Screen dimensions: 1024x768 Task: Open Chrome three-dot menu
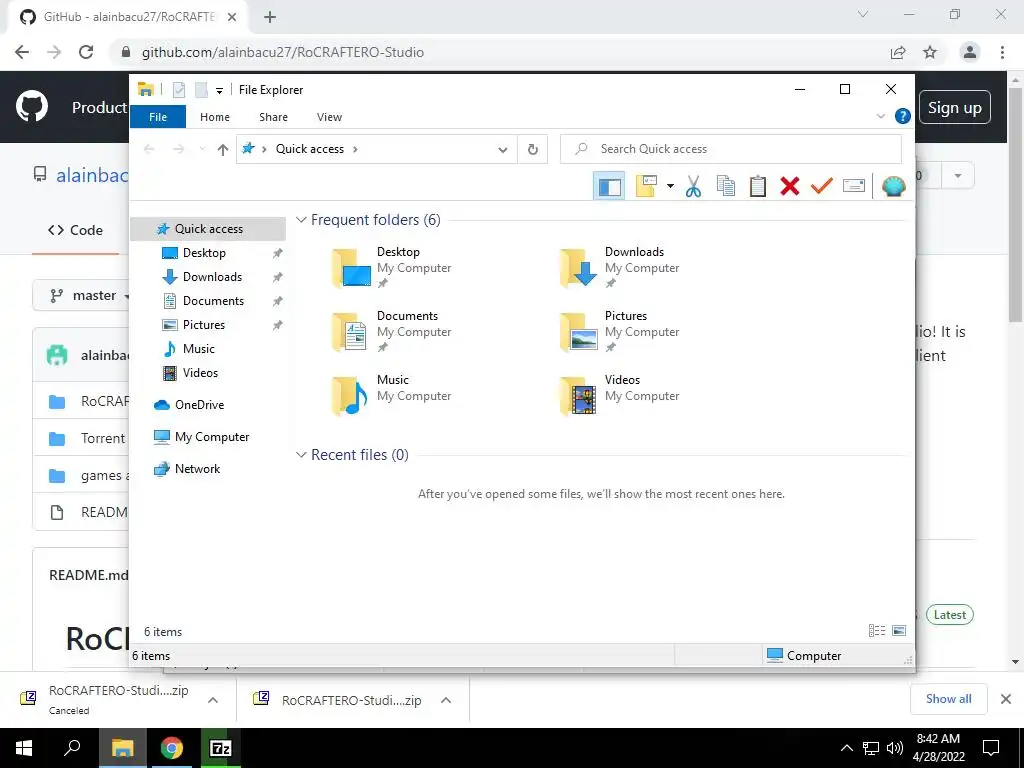1002,52
